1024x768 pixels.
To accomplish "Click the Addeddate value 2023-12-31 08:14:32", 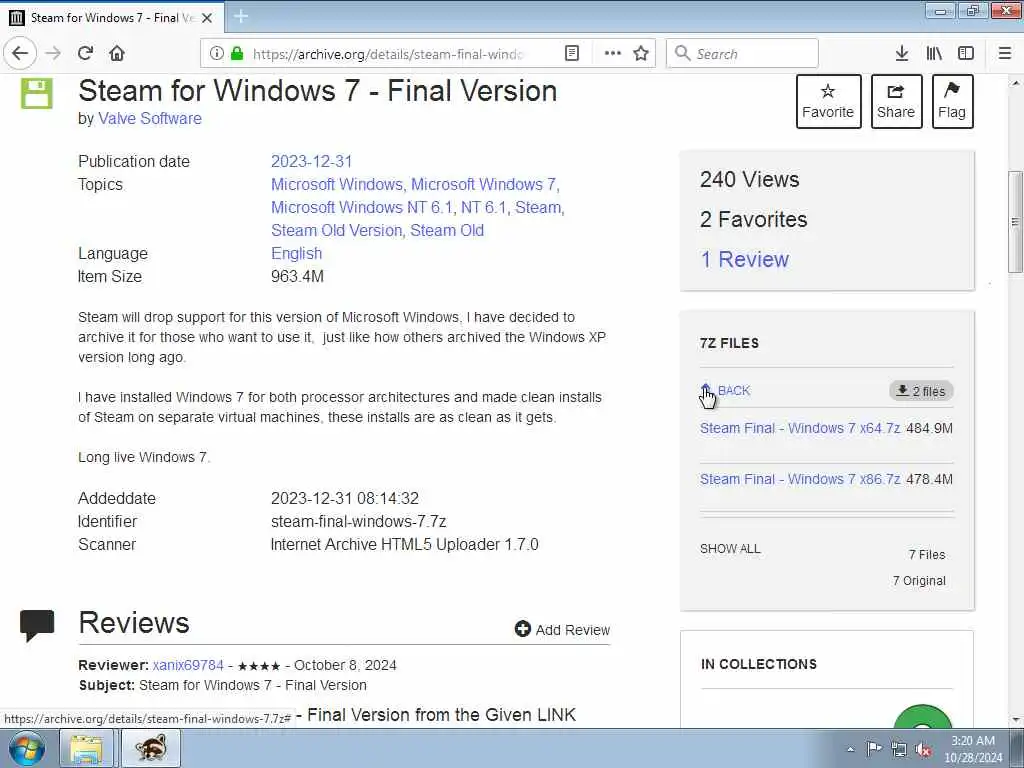I will point(345,498).
